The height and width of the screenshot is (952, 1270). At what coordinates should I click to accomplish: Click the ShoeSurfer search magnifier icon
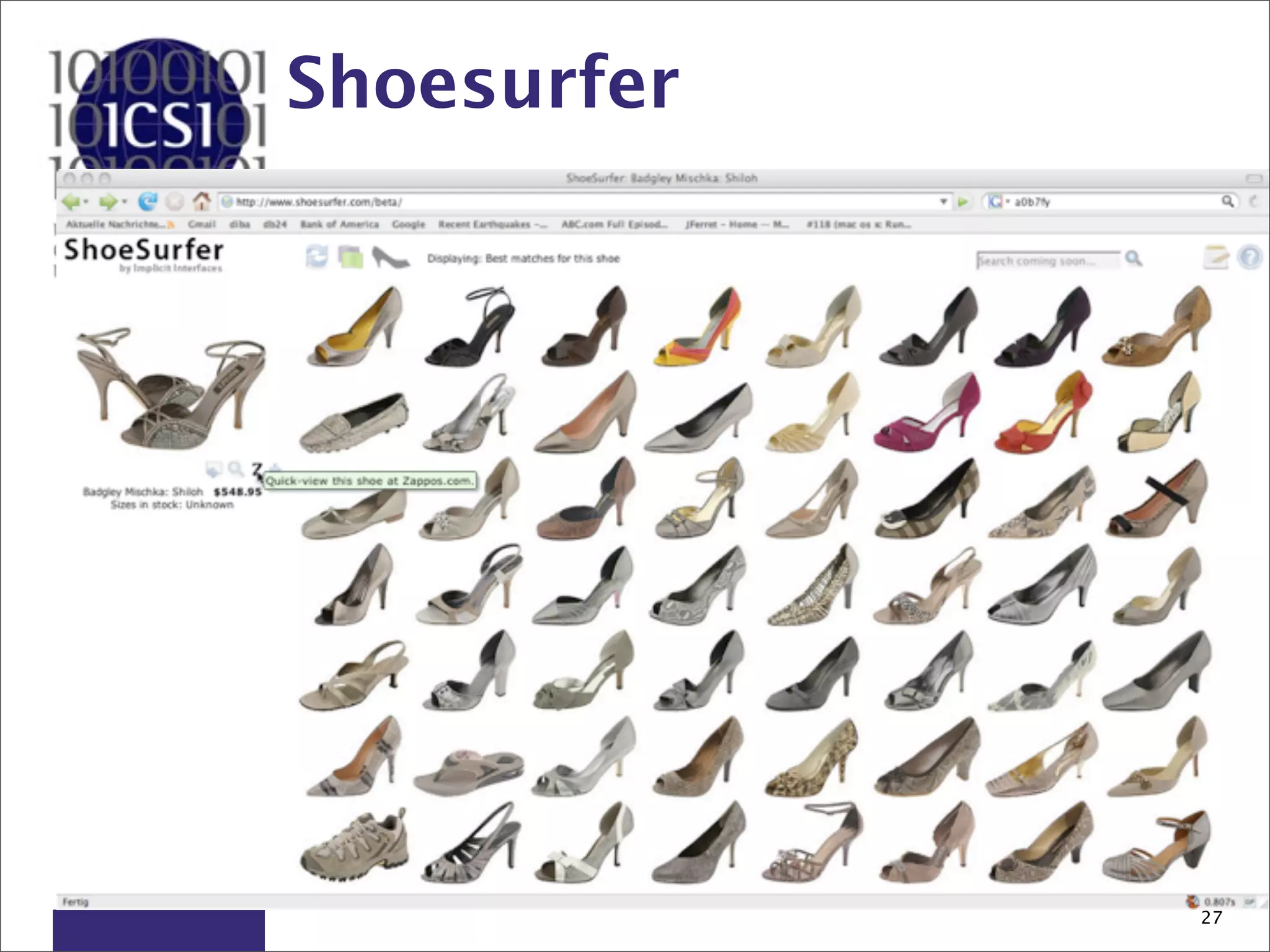(x=1134, y=258)
